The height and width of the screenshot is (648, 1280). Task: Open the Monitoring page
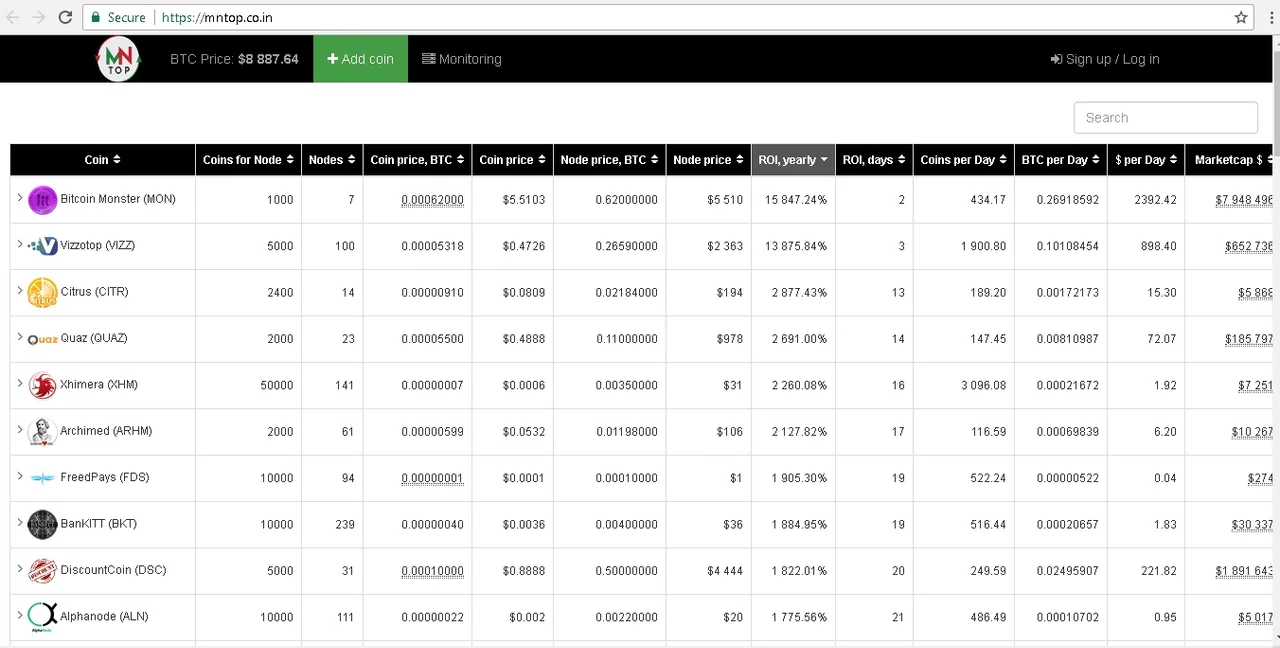pyautogui.click(x=462, y=59)
